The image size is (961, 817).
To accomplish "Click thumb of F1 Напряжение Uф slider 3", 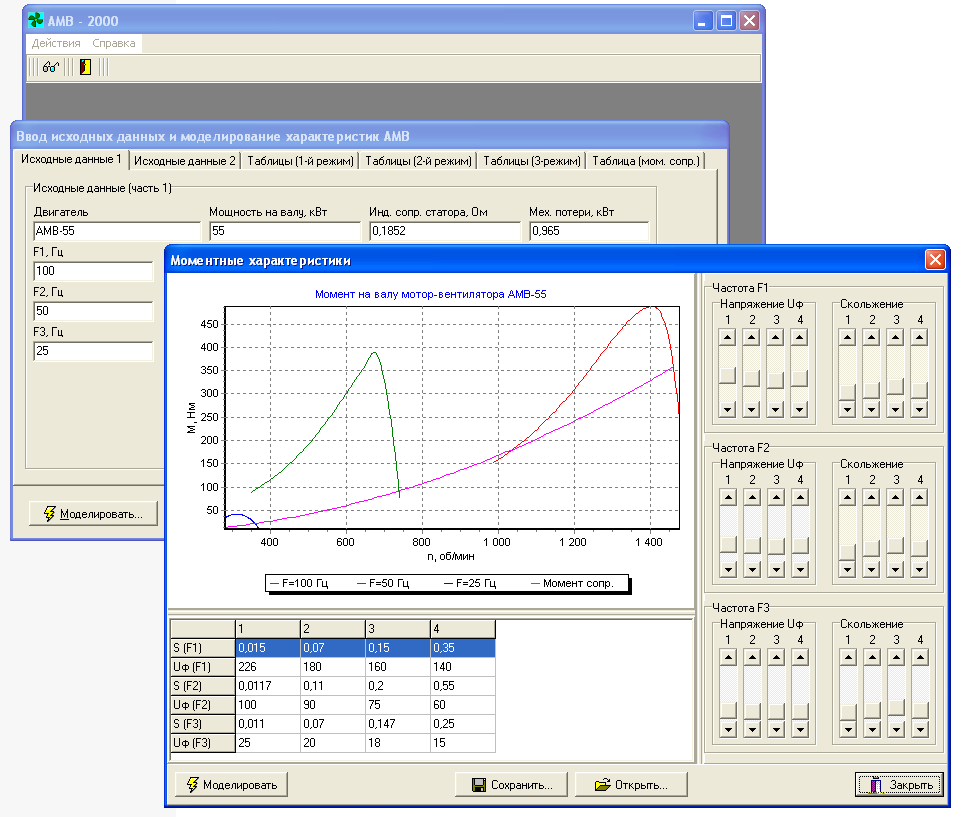I will coord(775,380).
